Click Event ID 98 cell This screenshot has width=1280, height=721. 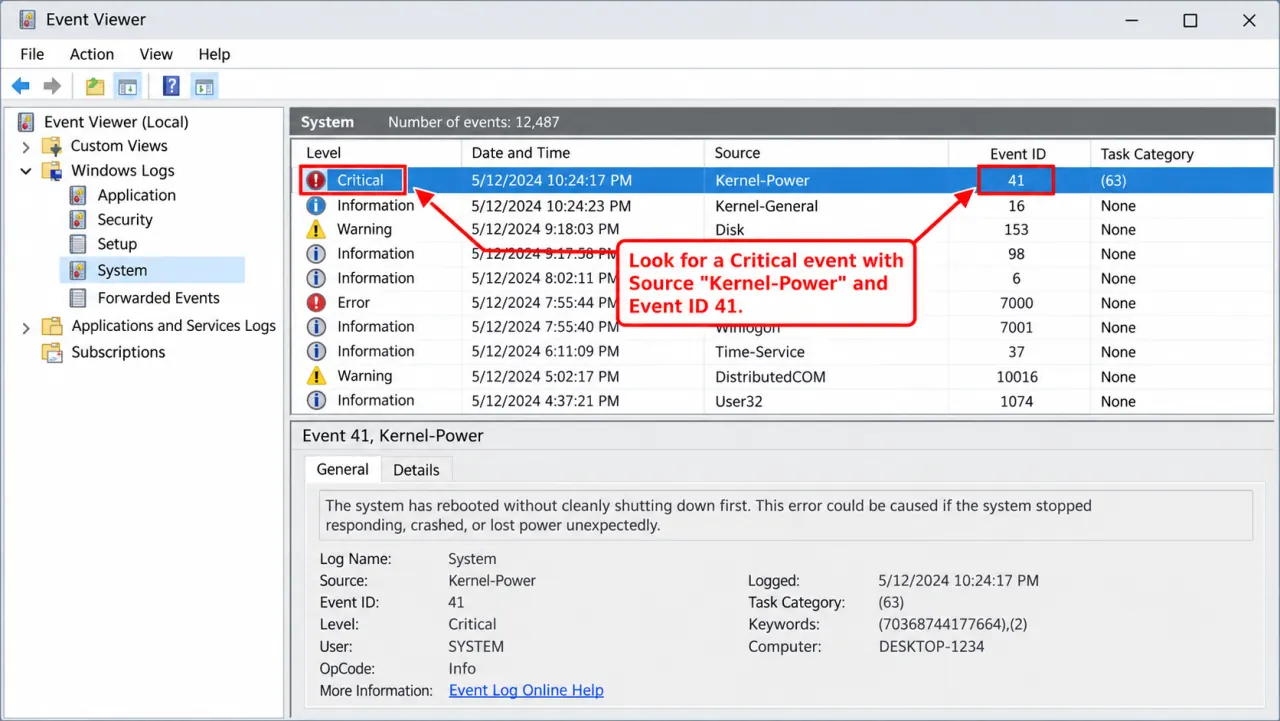click(x=1016, y=254)
